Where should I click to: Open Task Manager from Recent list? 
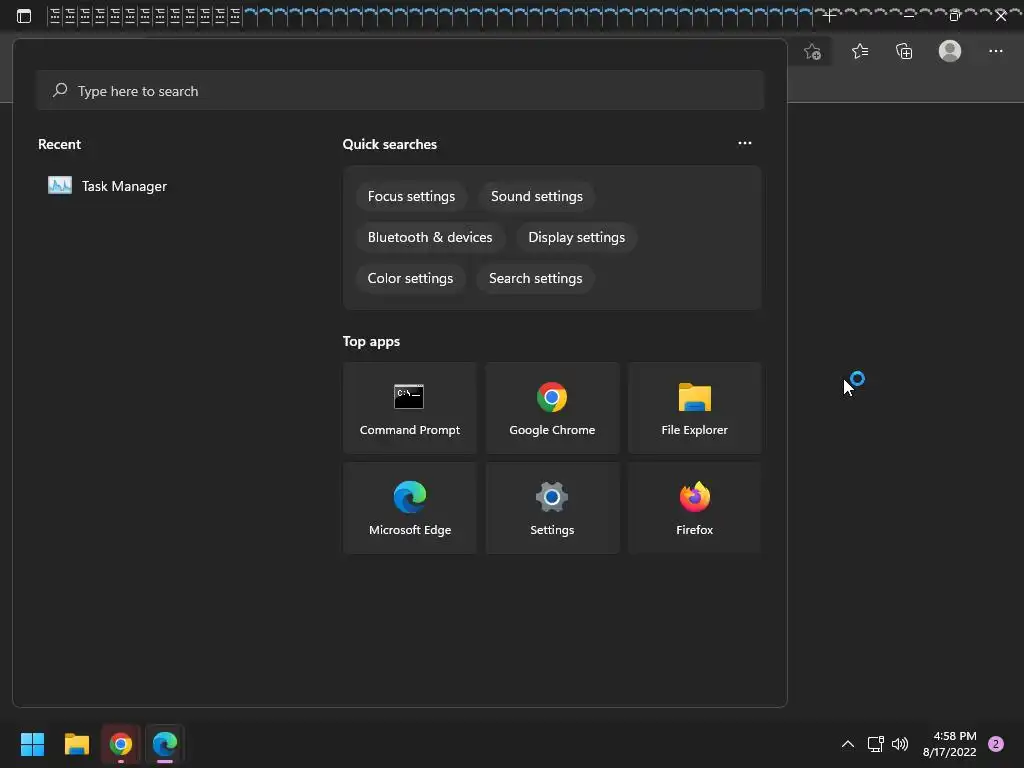[108, 186]
